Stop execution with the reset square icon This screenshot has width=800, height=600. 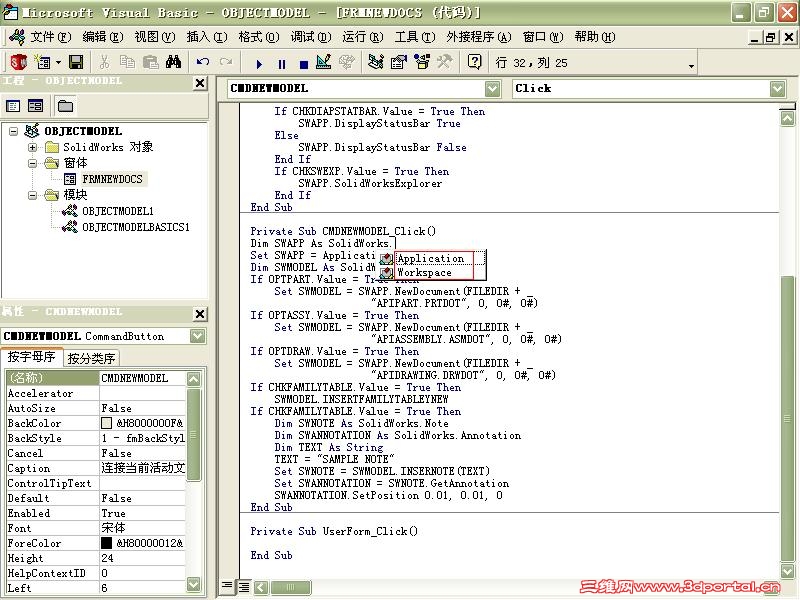click(x=304, y=64)
